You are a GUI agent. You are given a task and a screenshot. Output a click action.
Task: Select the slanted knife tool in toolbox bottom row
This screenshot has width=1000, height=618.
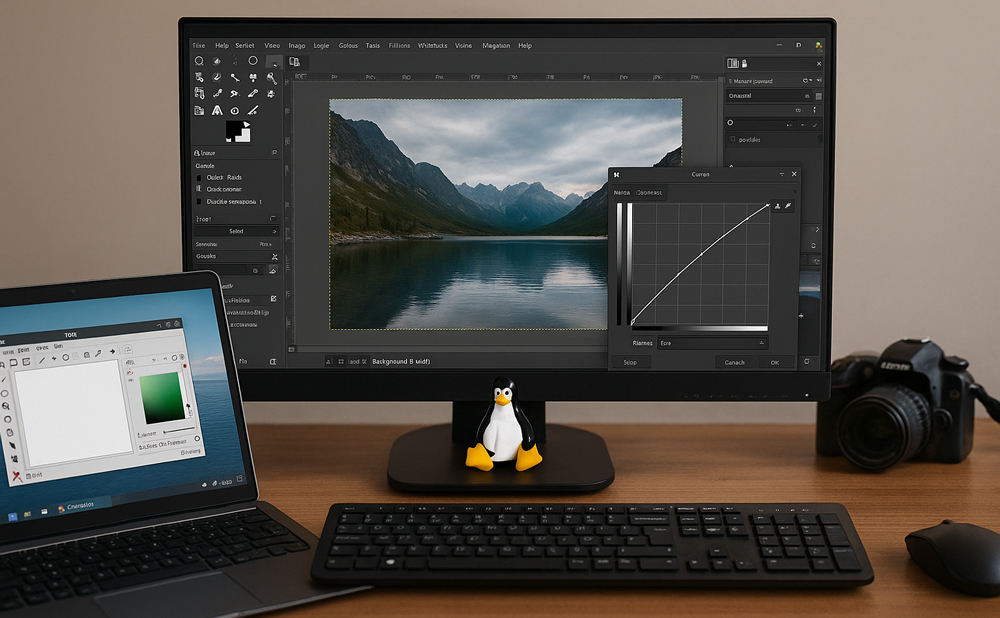click(x=253, y=110)
